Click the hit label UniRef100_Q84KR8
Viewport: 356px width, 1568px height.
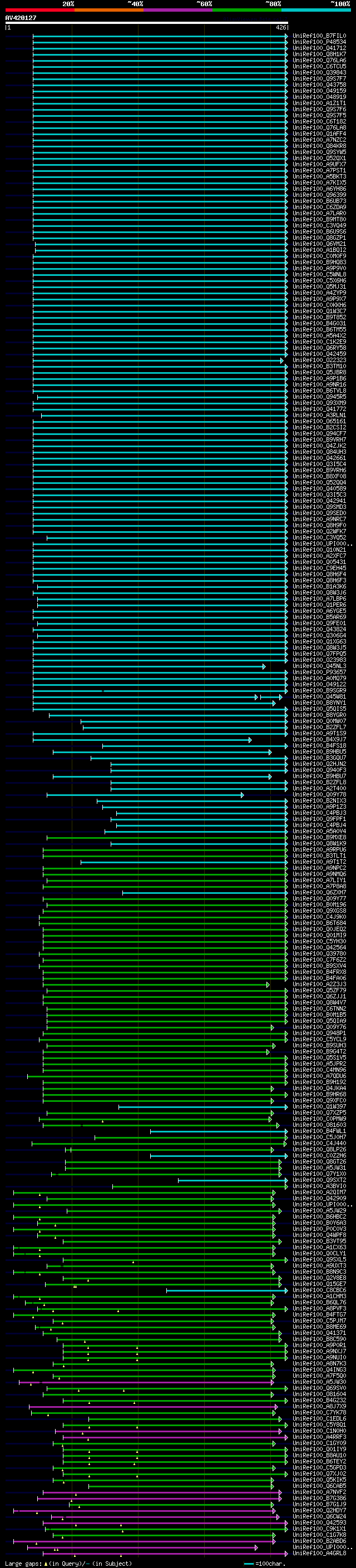point(319,146)
